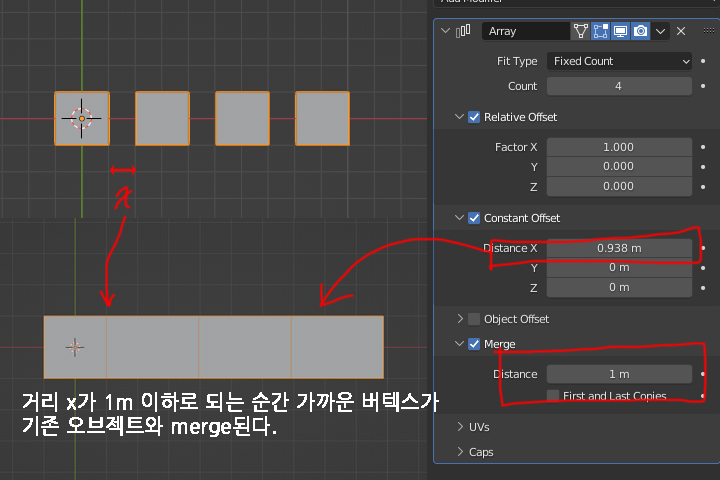Collapse the Constant Offset section
720x480 pixels.
459,218
